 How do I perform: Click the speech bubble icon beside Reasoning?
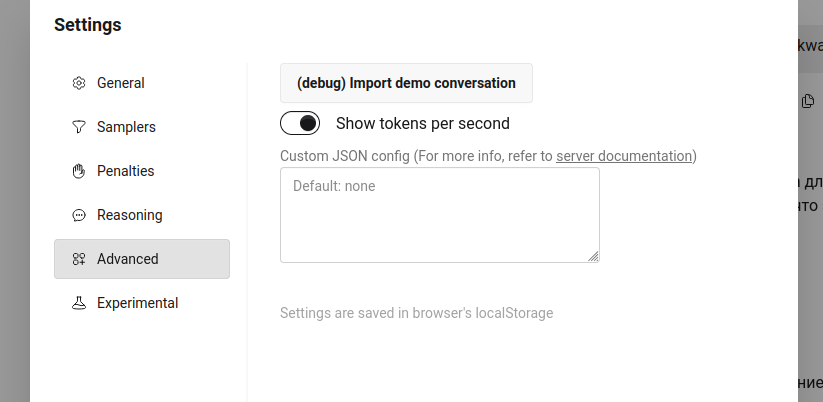[x=79, y=215]
